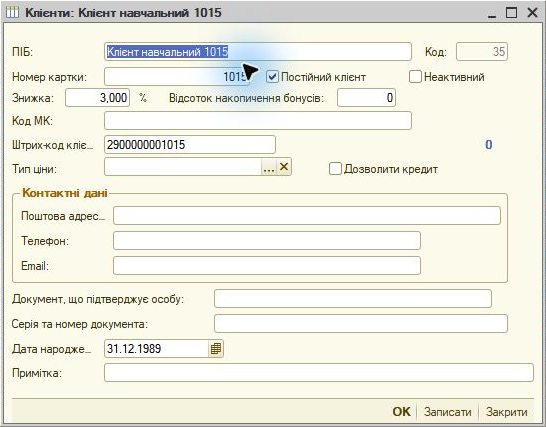Click the Код МК input field

click(258, 121)
